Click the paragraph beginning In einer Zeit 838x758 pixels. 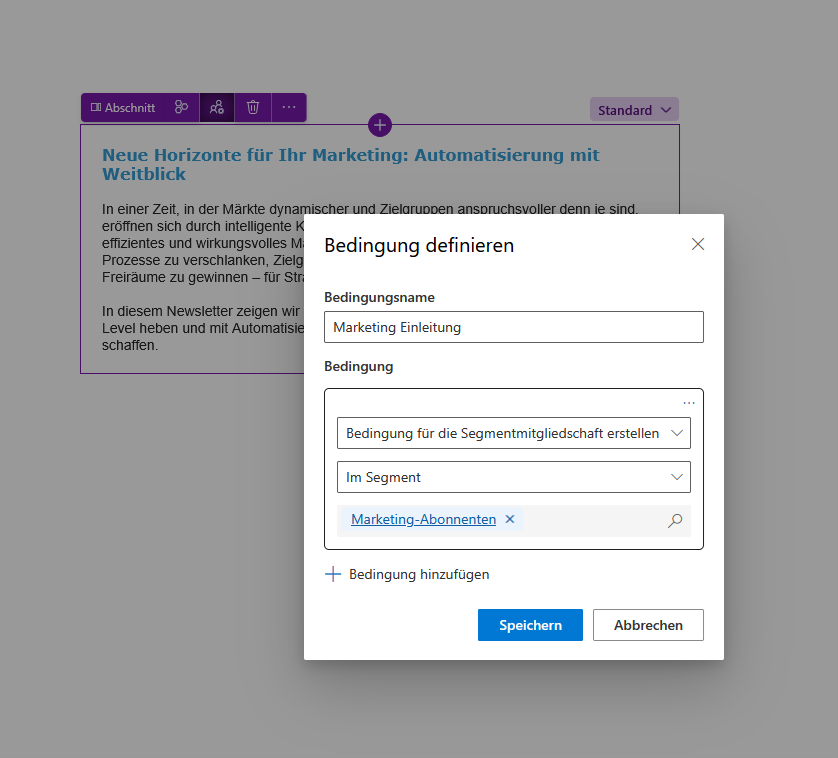[203, 243]
